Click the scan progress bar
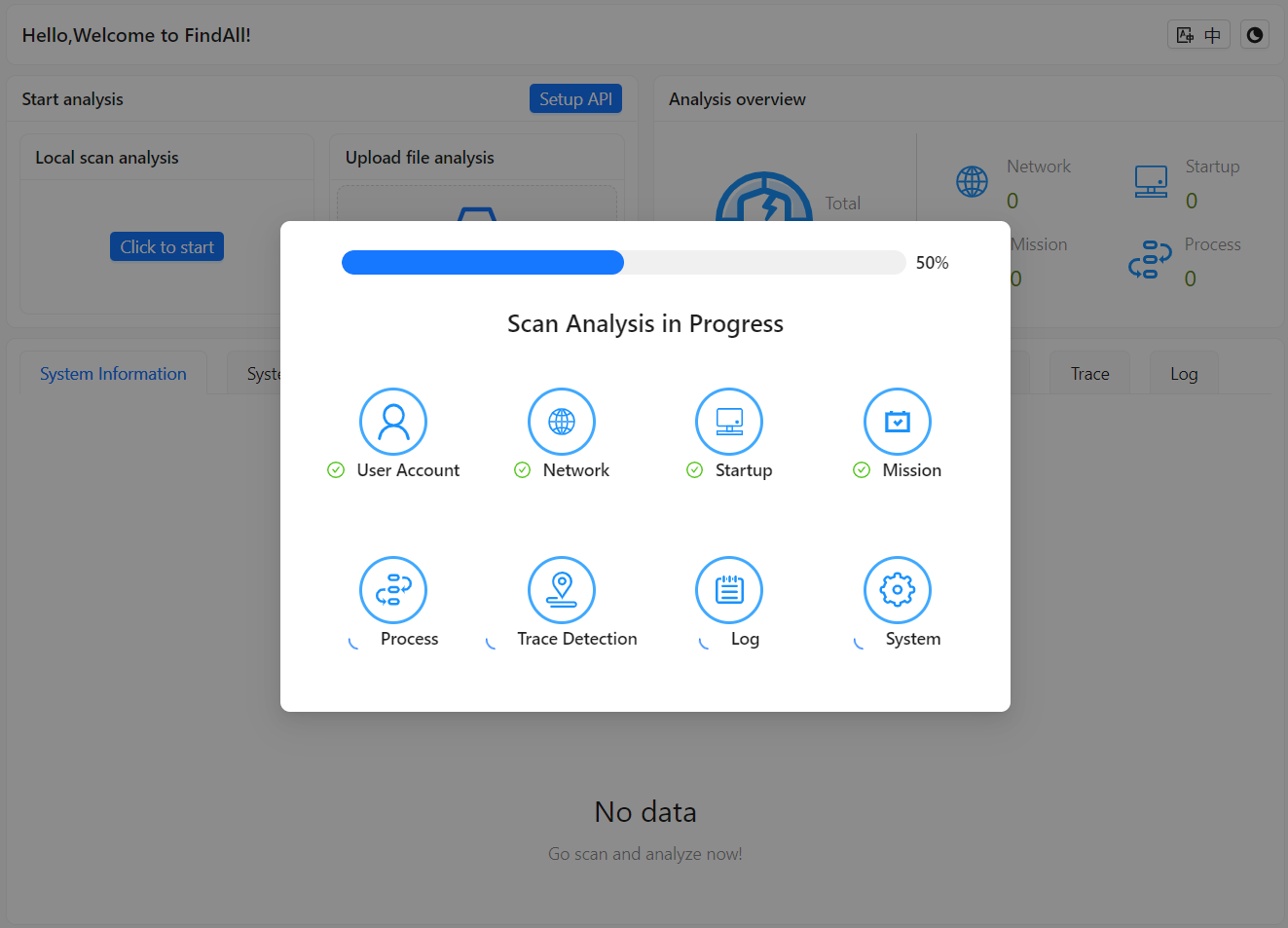Image resolution: width=1288 pixels, height=928 pixels. click(624, 263)
